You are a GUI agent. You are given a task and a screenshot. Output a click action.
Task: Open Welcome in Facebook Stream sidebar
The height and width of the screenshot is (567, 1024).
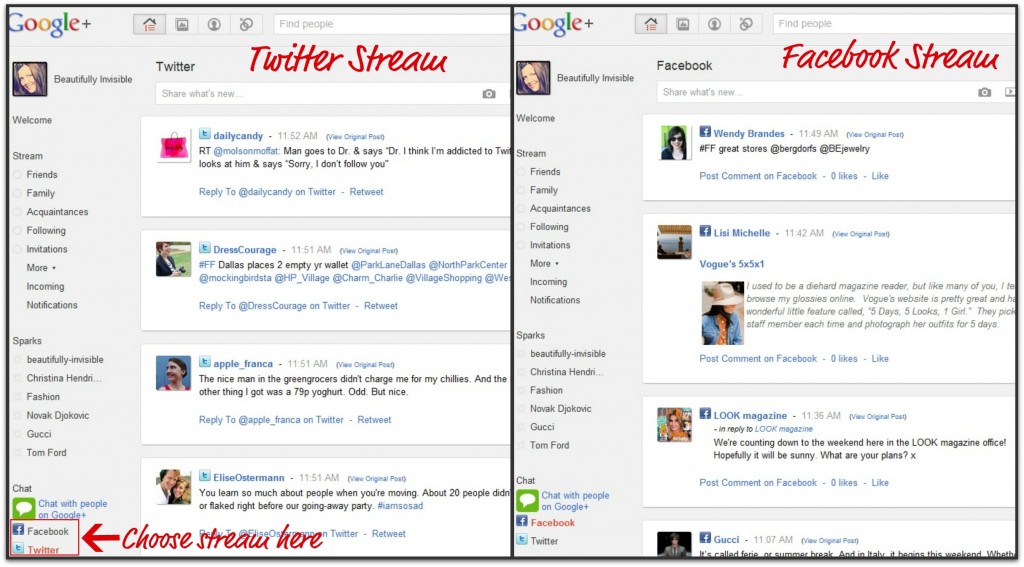[x=536, y=118]
